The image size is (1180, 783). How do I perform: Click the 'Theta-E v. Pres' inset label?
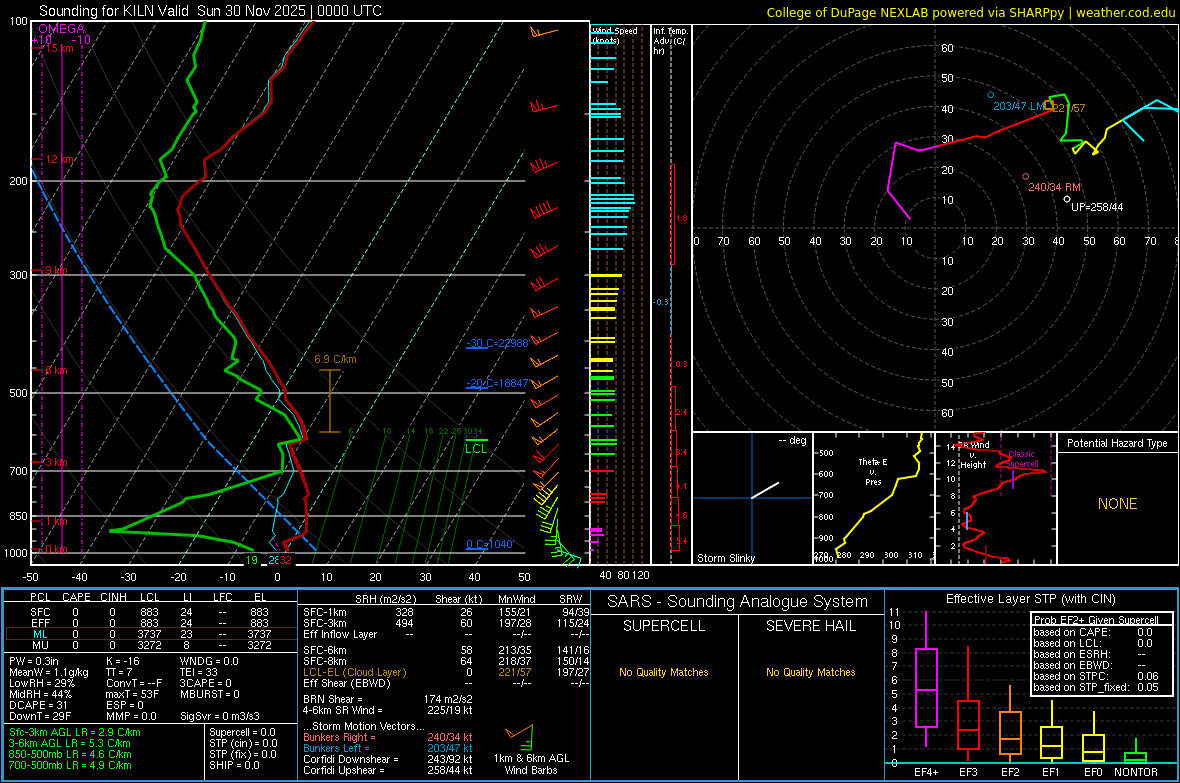coord(873,472)
